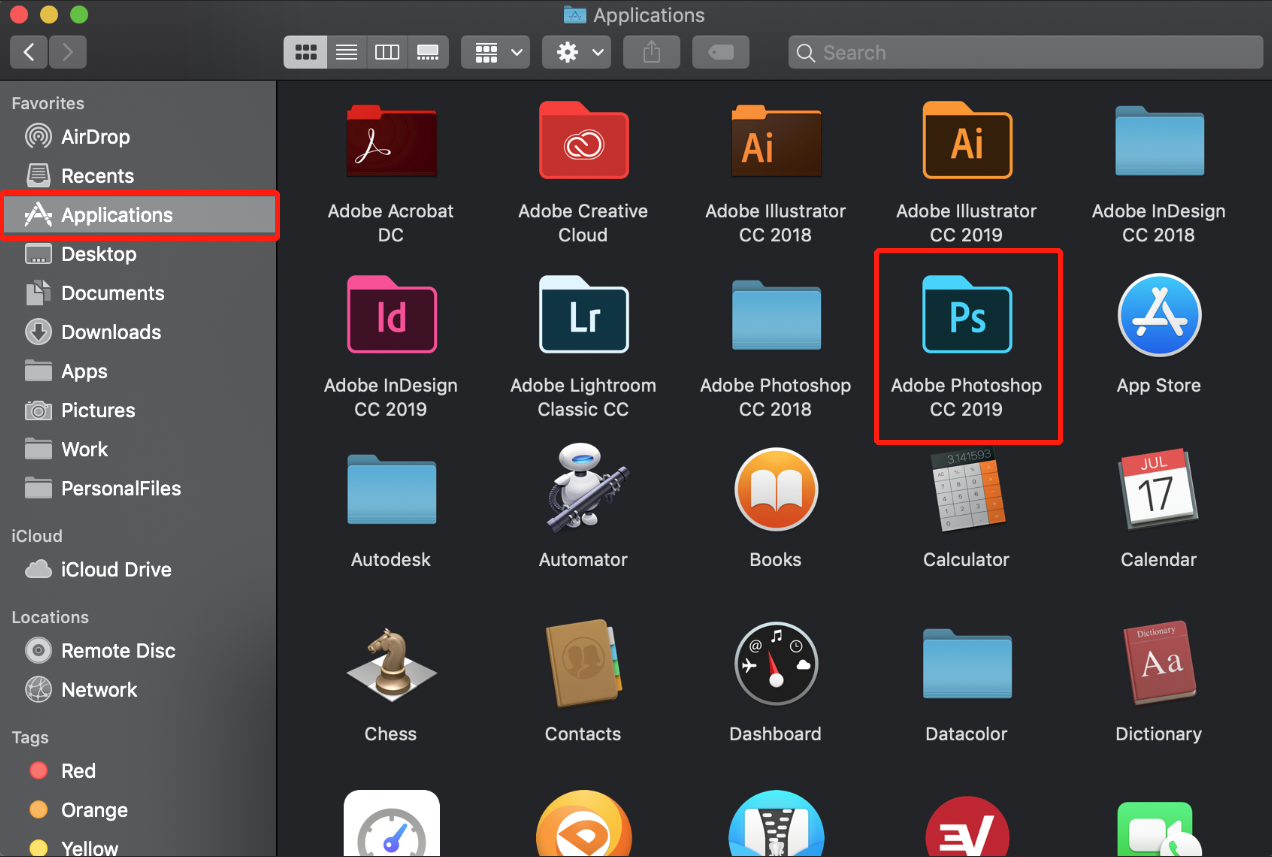The width and height of the screenshot is (1272, 857).
Task: Select the blue zipper archive app icon
Action: click(776, 825)
